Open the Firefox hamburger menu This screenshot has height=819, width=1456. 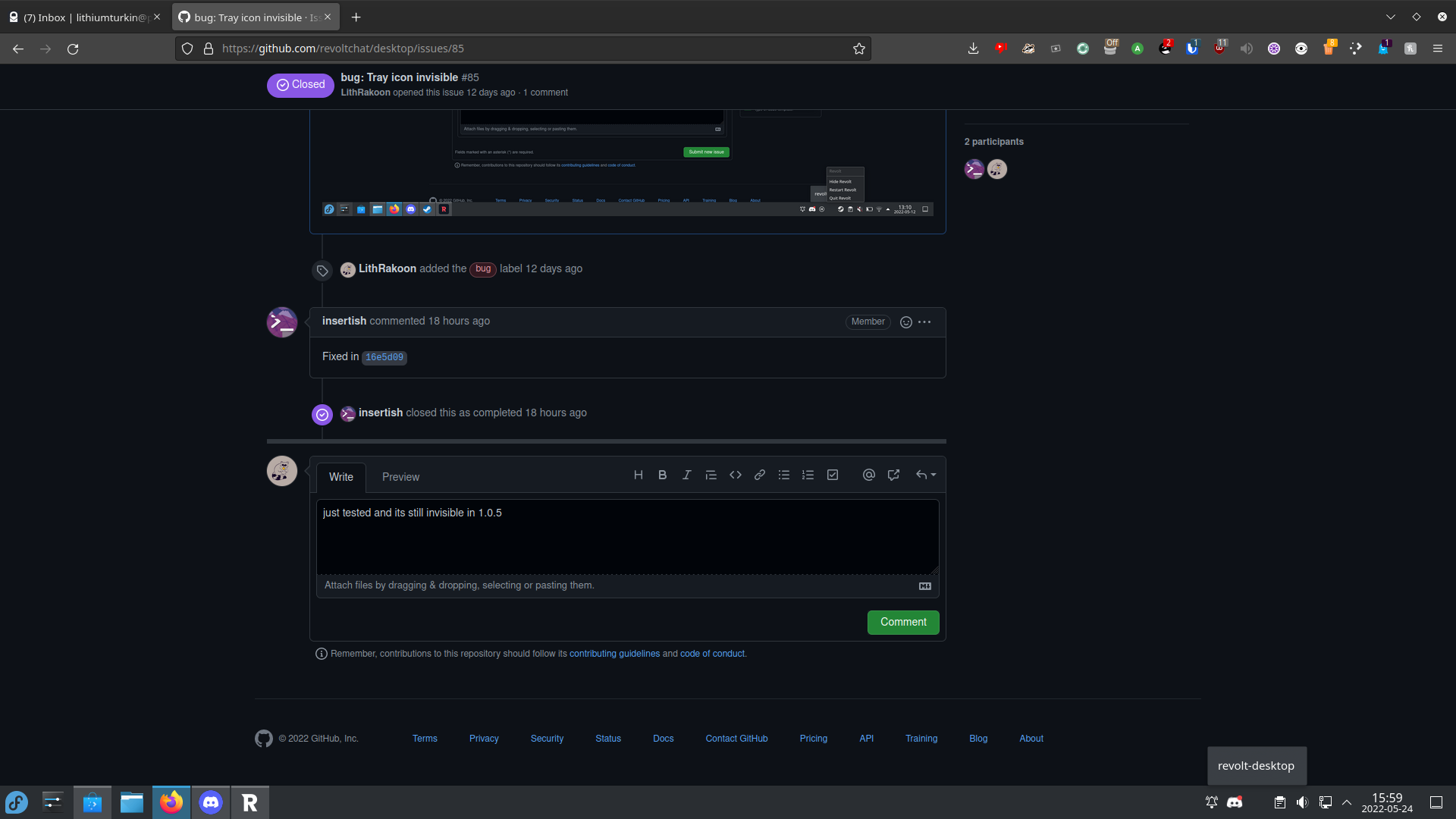pyautogui.click(x=1438, y=48)
